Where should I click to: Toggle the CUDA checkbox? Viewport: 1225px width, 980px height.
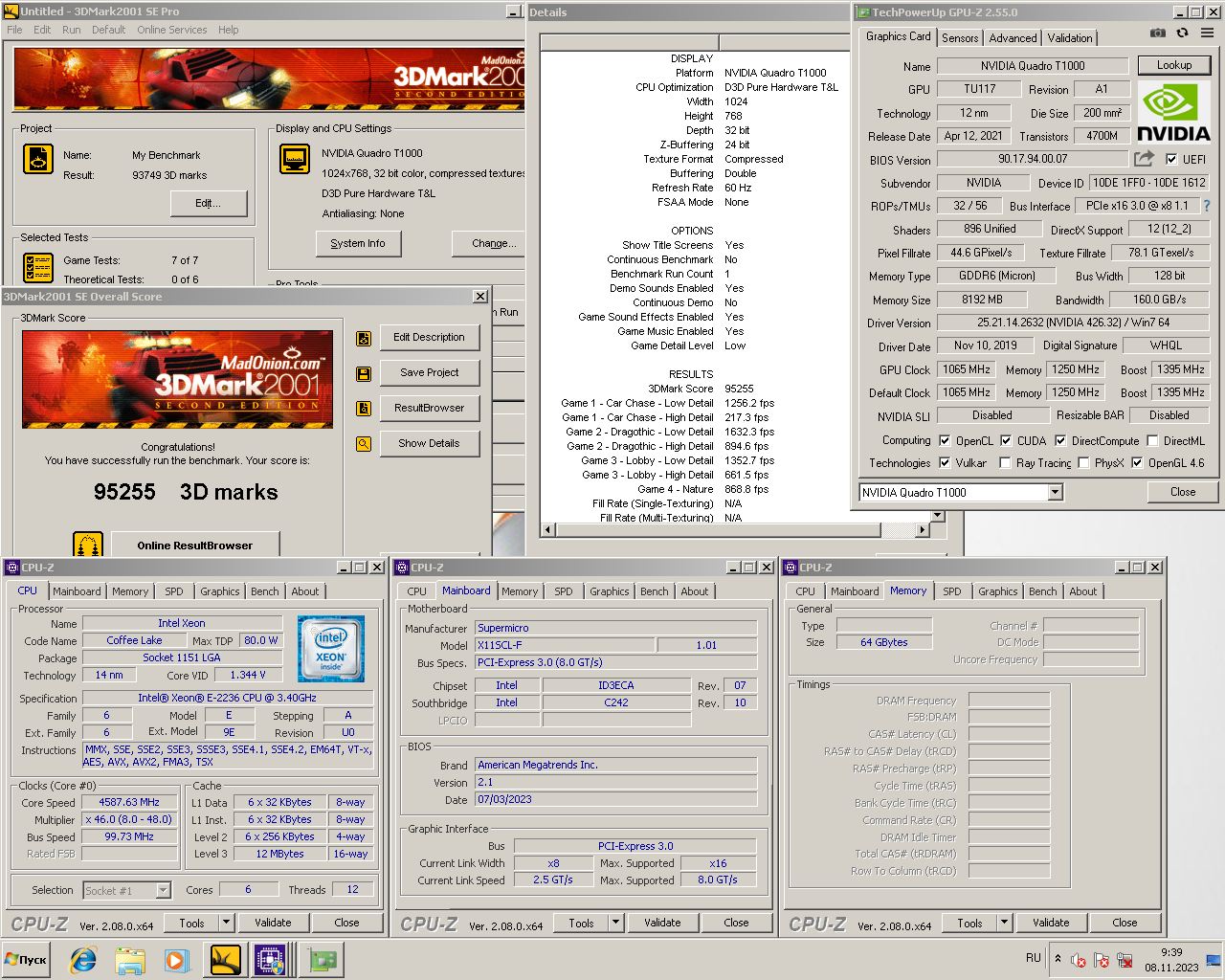tap(1007, 441)
